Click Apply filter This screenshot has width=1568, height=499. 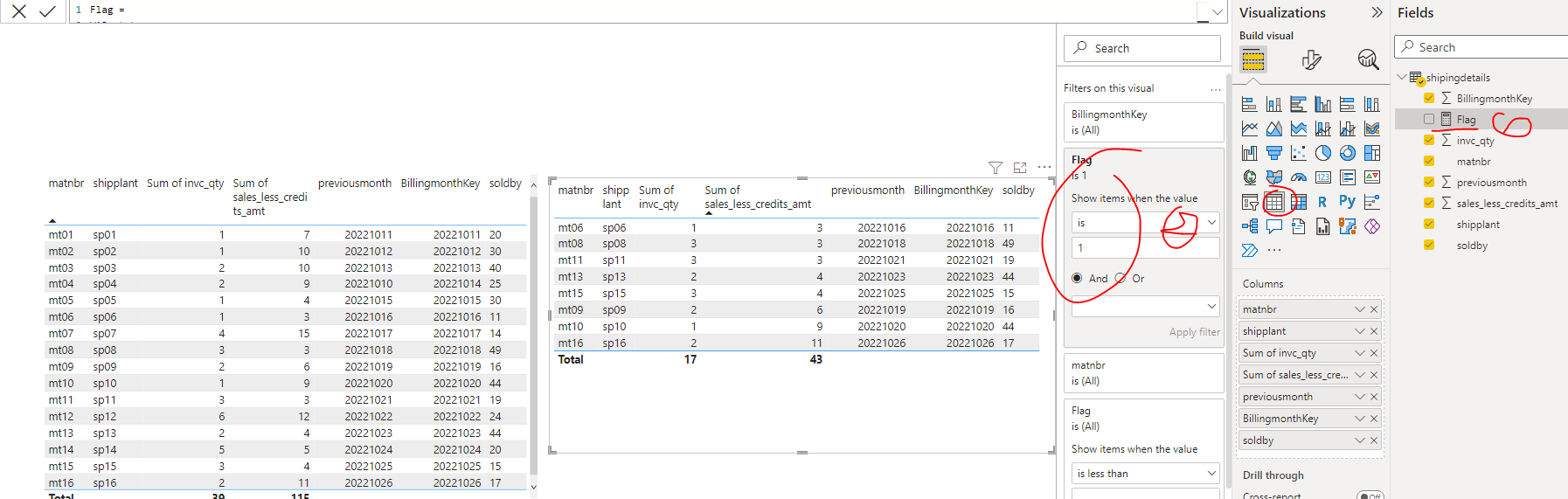pyautogui.click(x=1195, y=332)
